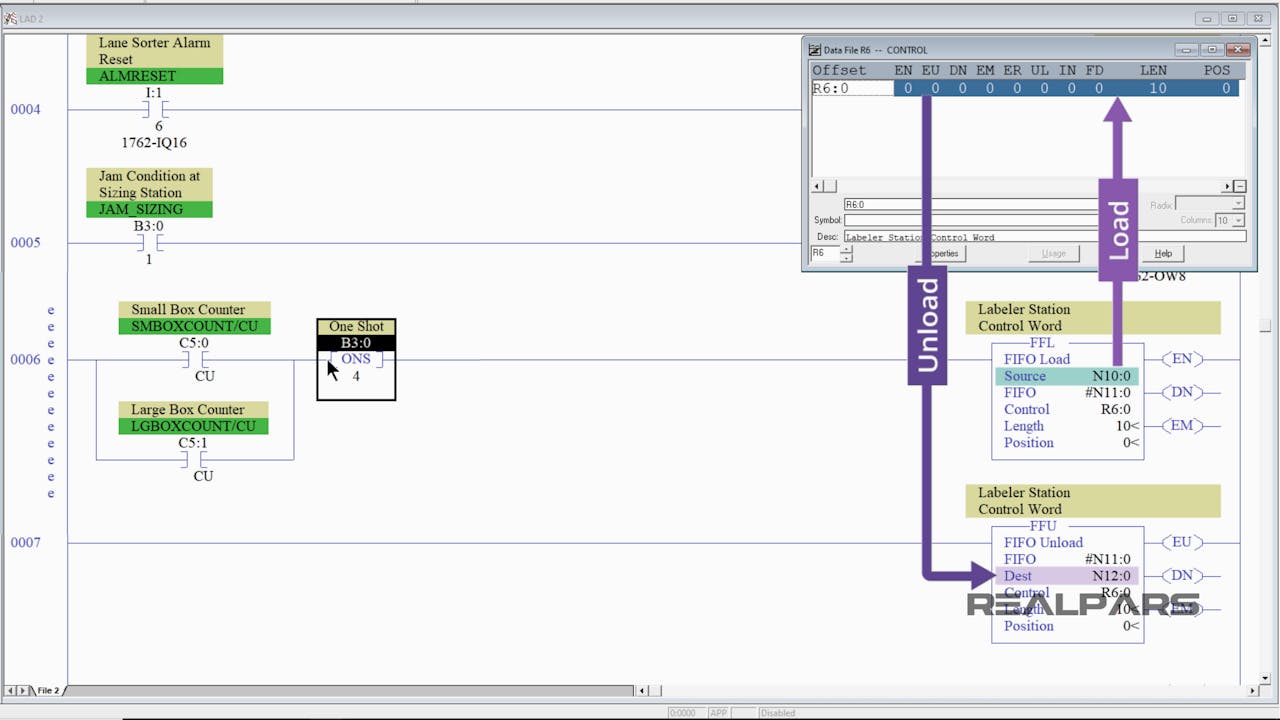The width and height of the screenshot is (1280, 720).
Task: Click the Data File R6 title bar icon
Action: click(x=815, y=50)
